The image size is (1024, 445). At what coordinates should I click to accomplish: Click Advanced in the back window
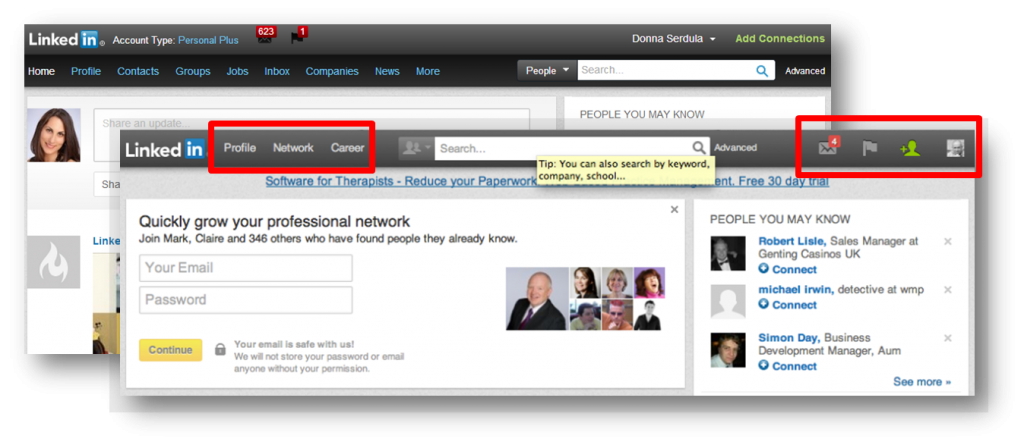[805, 71]
